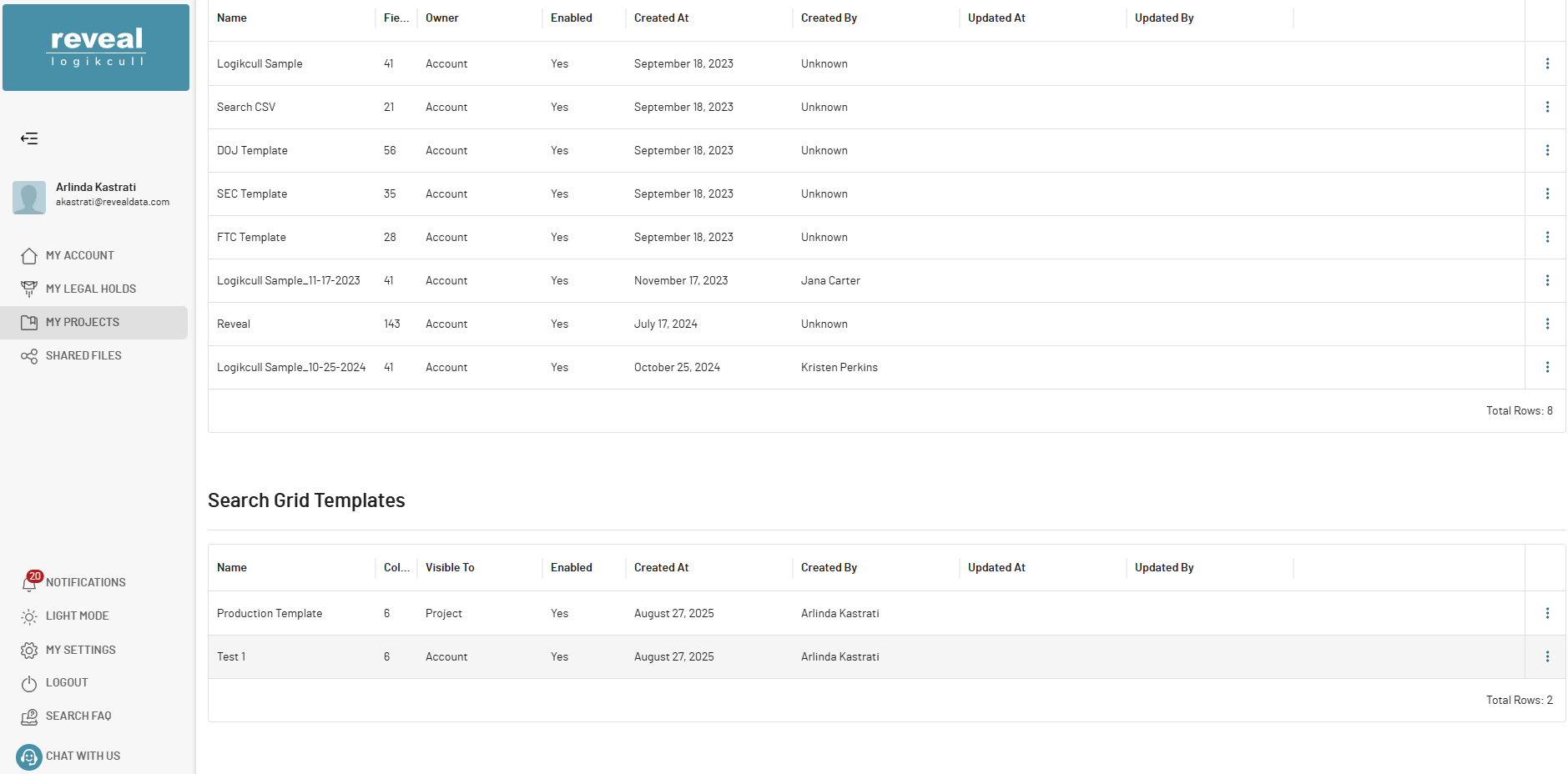Start Chat With Us
The height and width of the screenshot is (774, 1568).
[83, 756]
